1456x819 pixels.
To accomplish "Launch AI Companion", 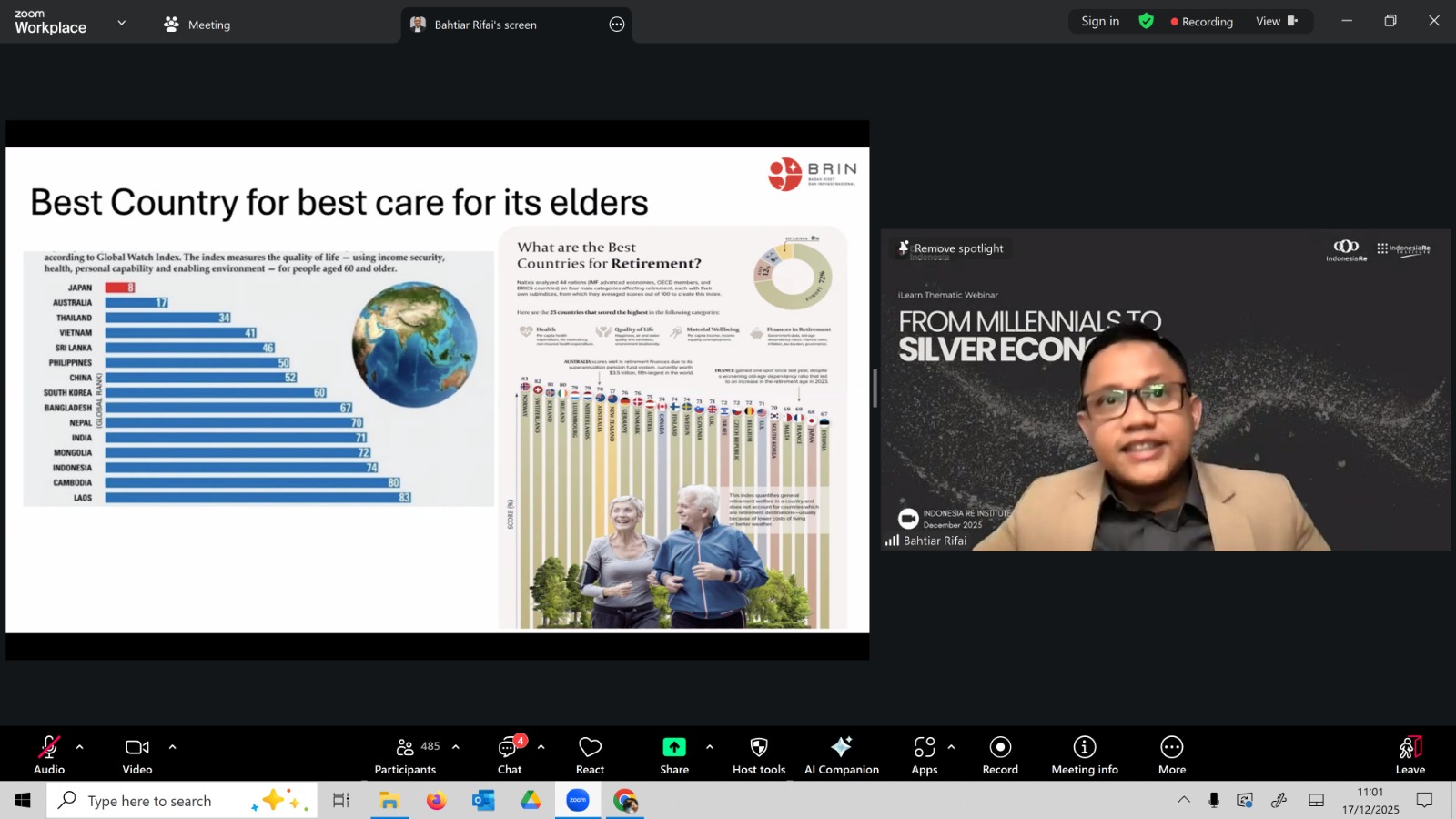I will tap(841, 755).
